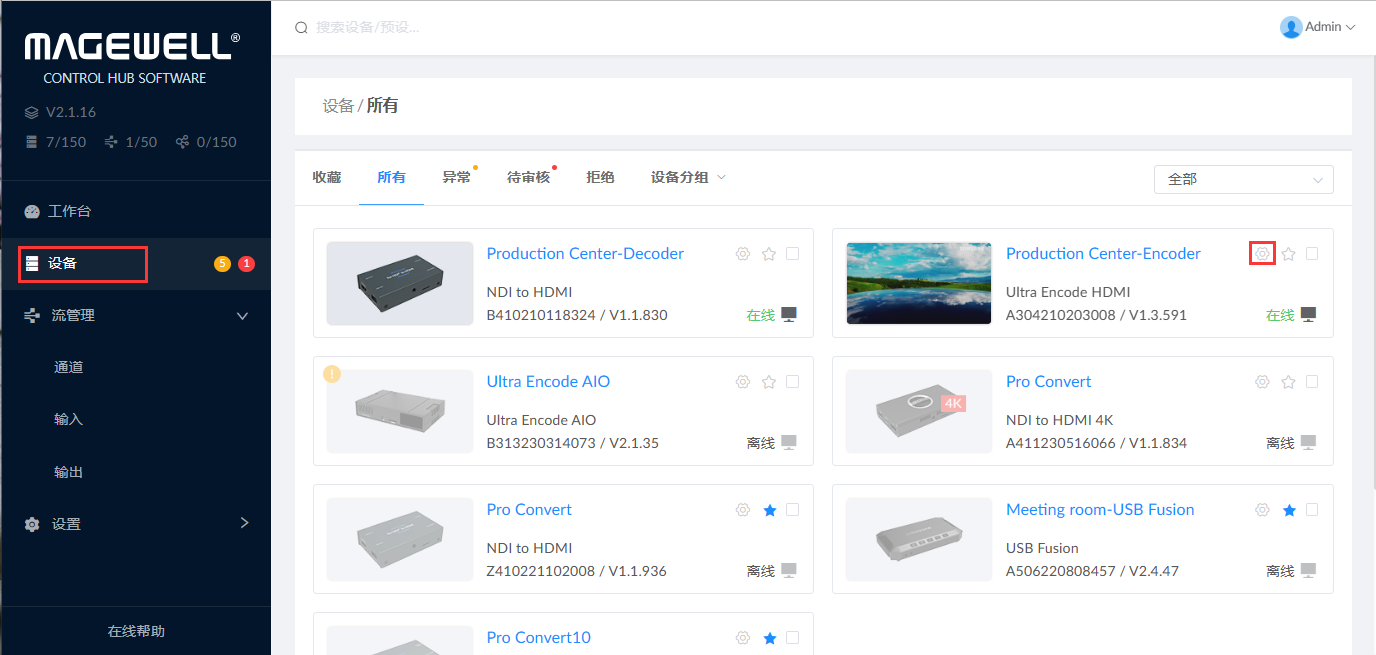
Task: Tick the Production Center-Decoder checkbox
Action: coord(793,254)
